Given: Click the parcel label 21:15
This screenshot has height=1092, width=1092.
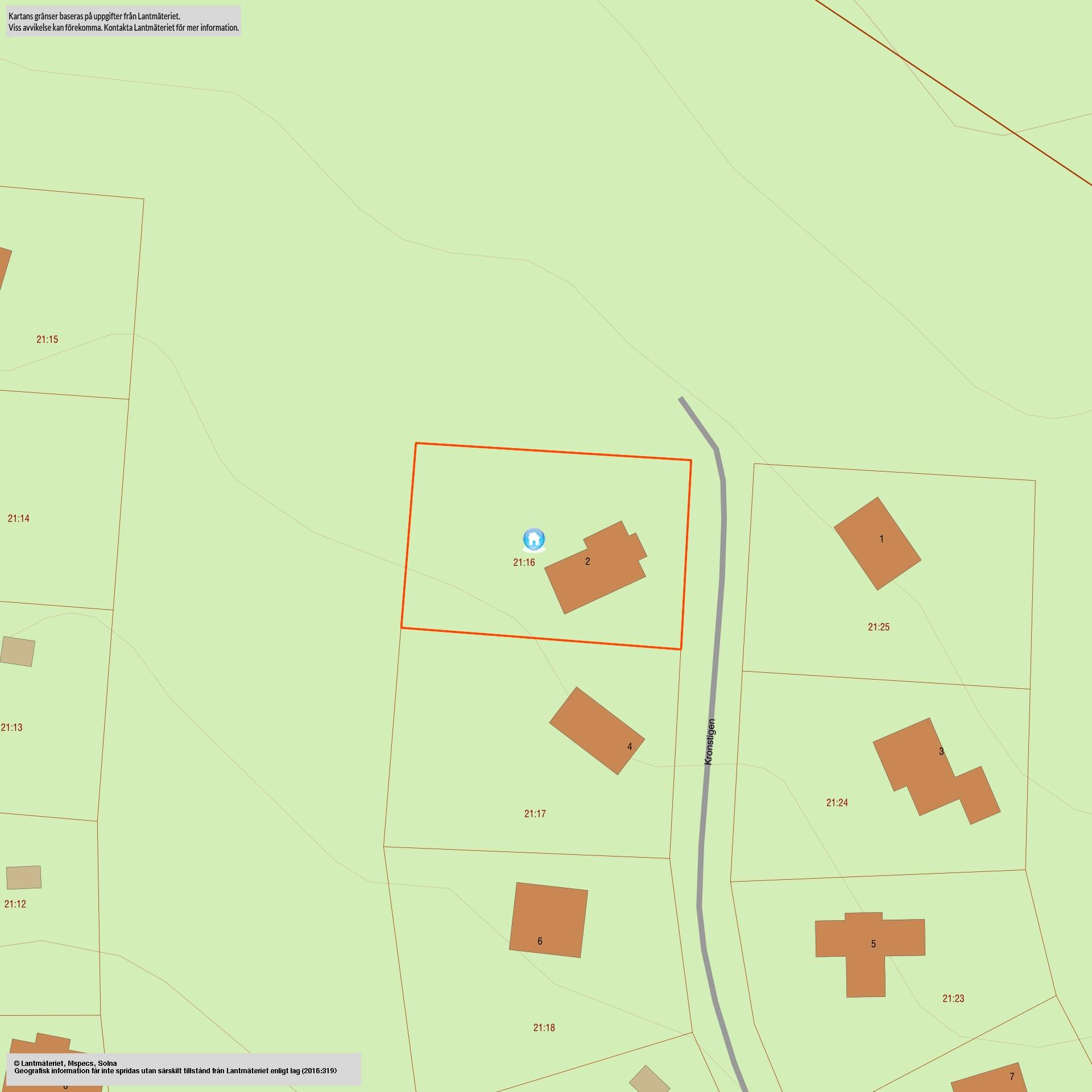Looking at the screenshot, I should (x=47, y=340).
